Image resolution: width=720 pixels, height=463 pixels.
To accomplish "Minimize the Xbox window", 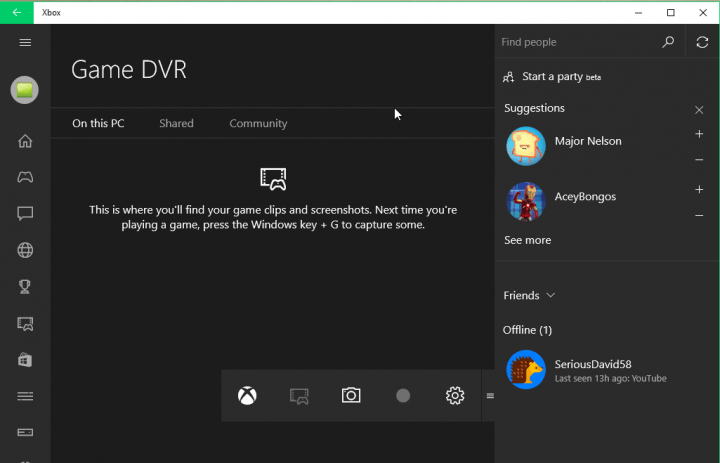I will click(638, 13).
